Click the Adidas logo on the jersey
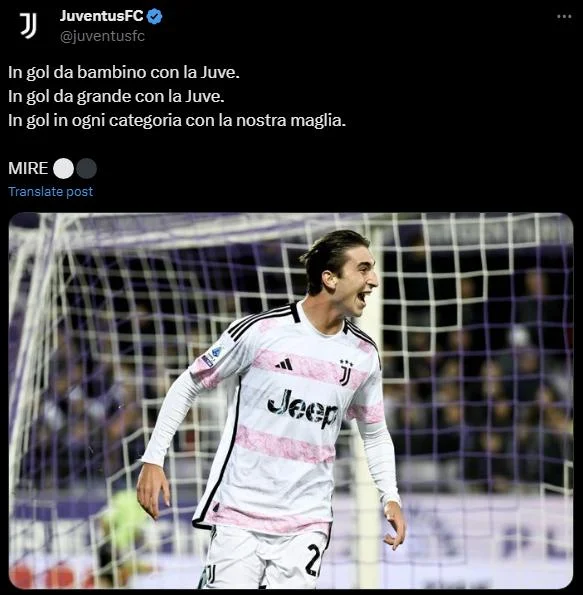 pos(285,364)
